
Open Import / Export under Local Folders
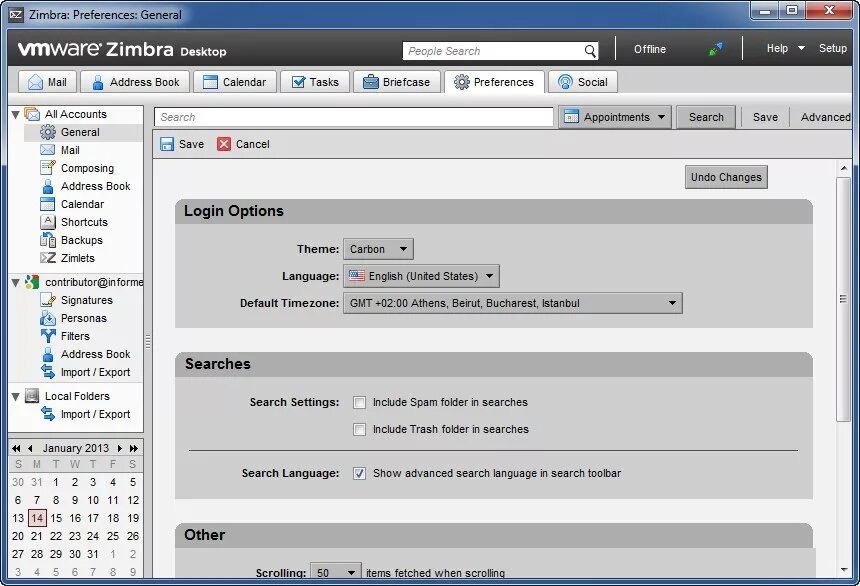86,414
